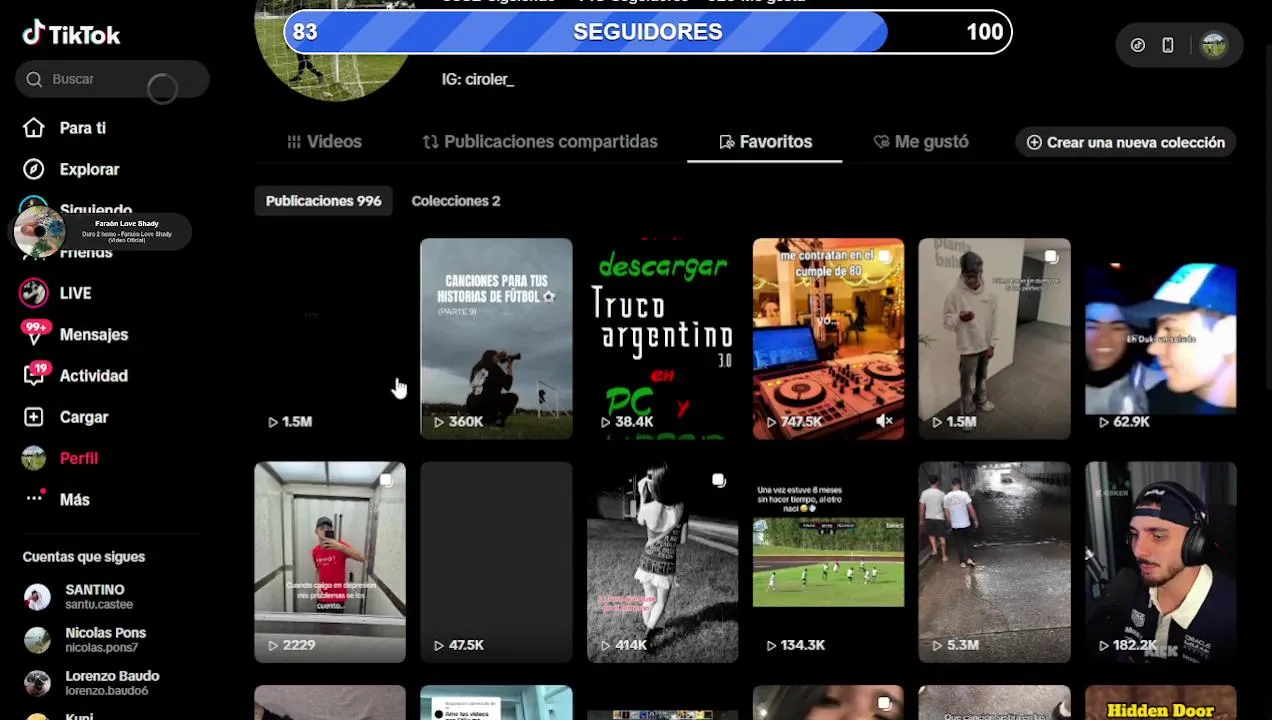The width and height of the screenshot is (1272, 720).
Task: Open the streamer video with 182.2K
Action: (x=1160, y=562)
